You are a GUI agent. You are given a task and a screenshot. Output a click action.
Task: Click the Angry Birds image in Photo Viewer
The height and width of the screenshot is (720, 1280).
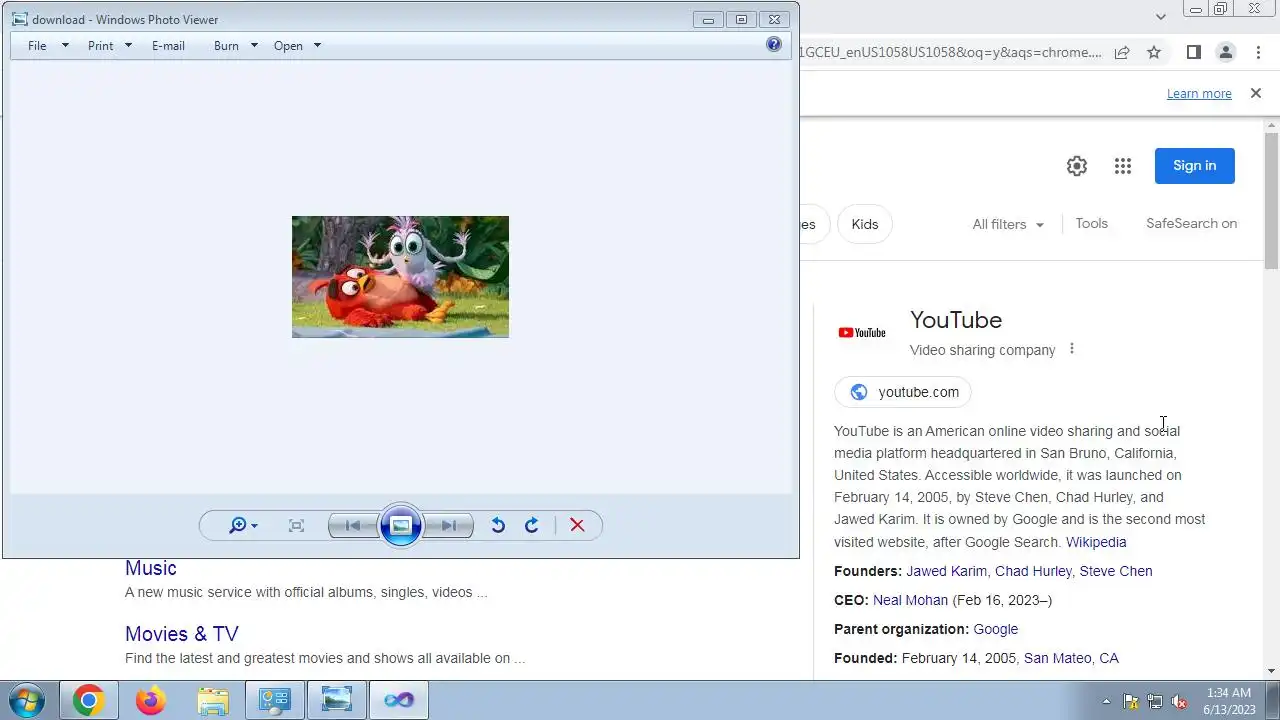click(400, 277)
